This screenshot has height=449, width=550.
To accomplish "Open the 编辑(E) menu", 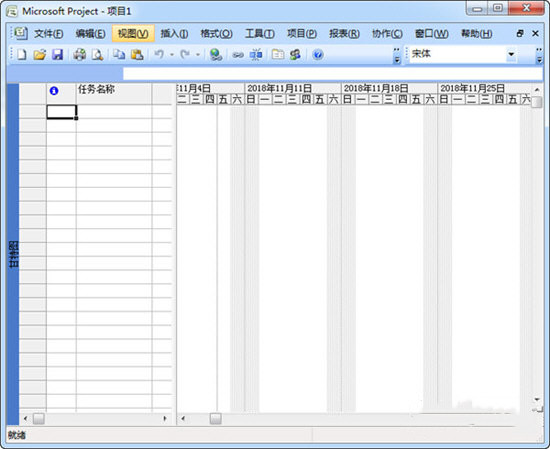I will click(90, 34).
